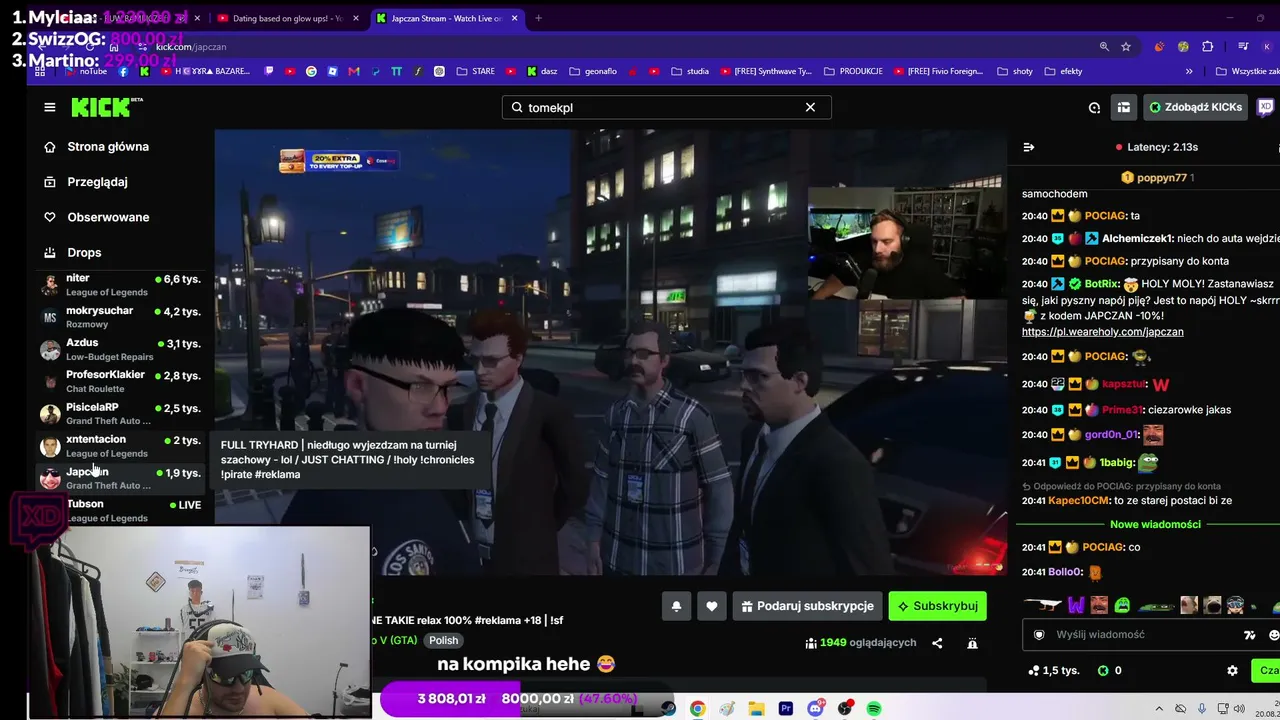Open the Kick hamburger sidebar menu
This screenshot has width=1280, height=720.
[49, 107]
